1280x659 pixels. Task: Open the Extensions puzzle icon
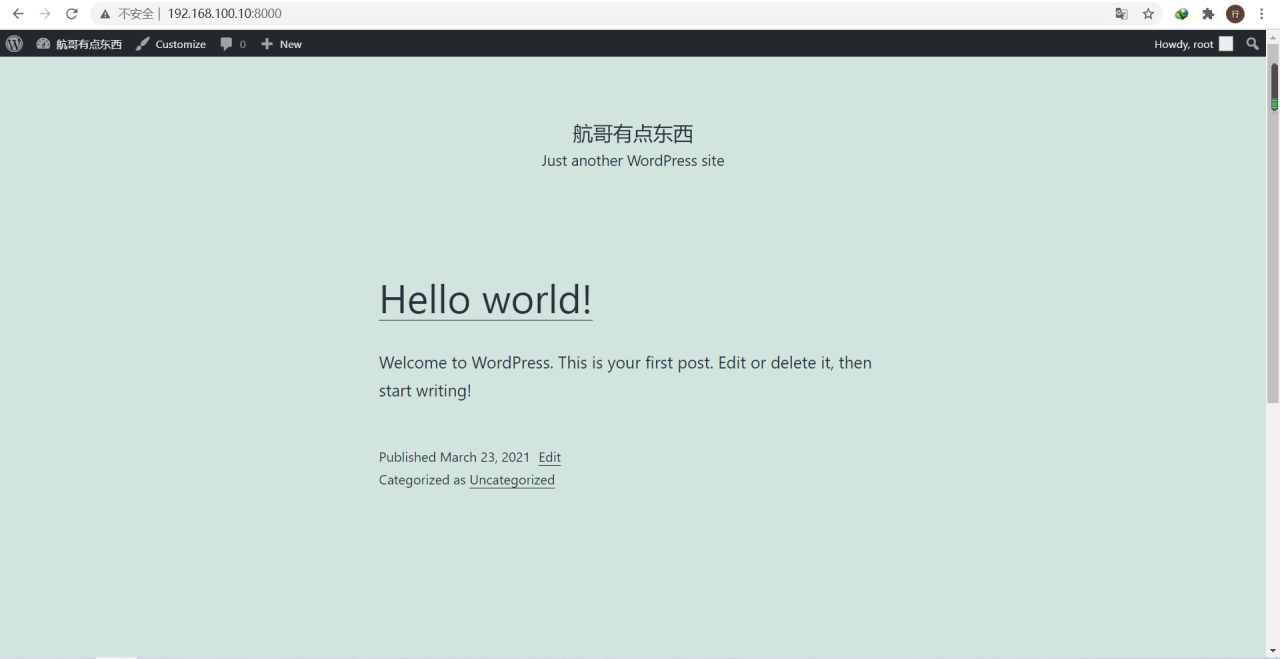pyautogui.click(x=1208, y=14)
